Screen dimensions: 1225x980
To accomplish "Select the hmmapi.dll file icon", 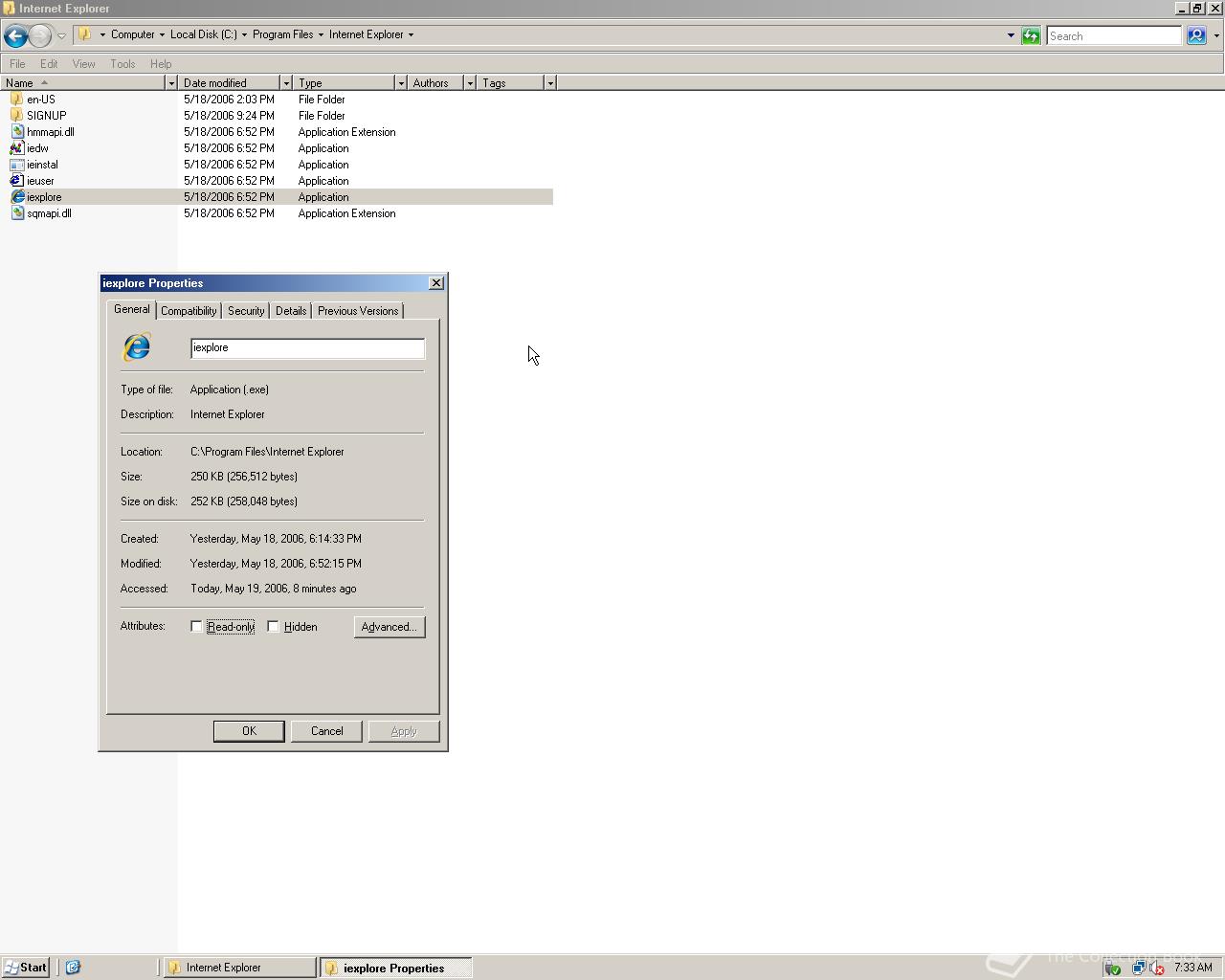I will 16,132.
